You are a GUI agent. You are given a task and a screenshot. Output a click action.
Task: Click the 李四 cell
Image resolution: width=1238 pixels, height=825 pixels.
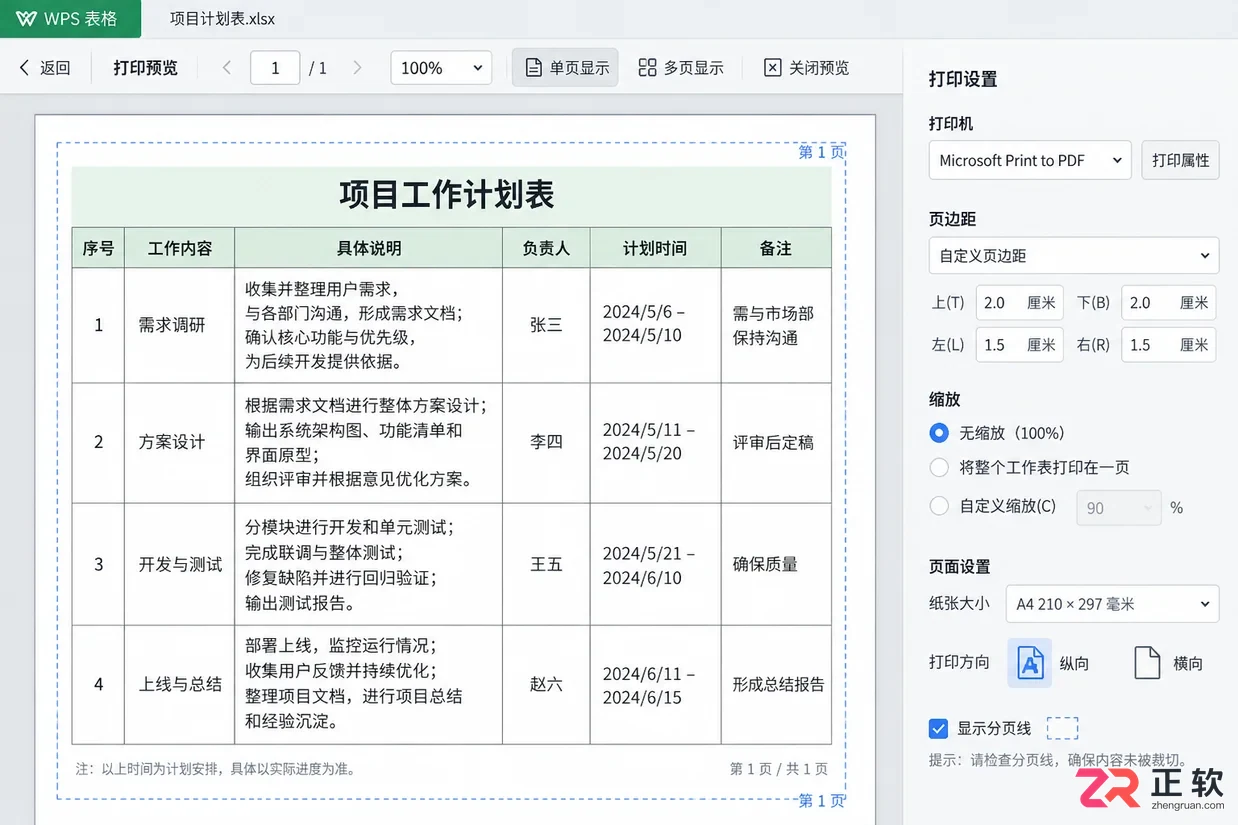click(546, 442)
